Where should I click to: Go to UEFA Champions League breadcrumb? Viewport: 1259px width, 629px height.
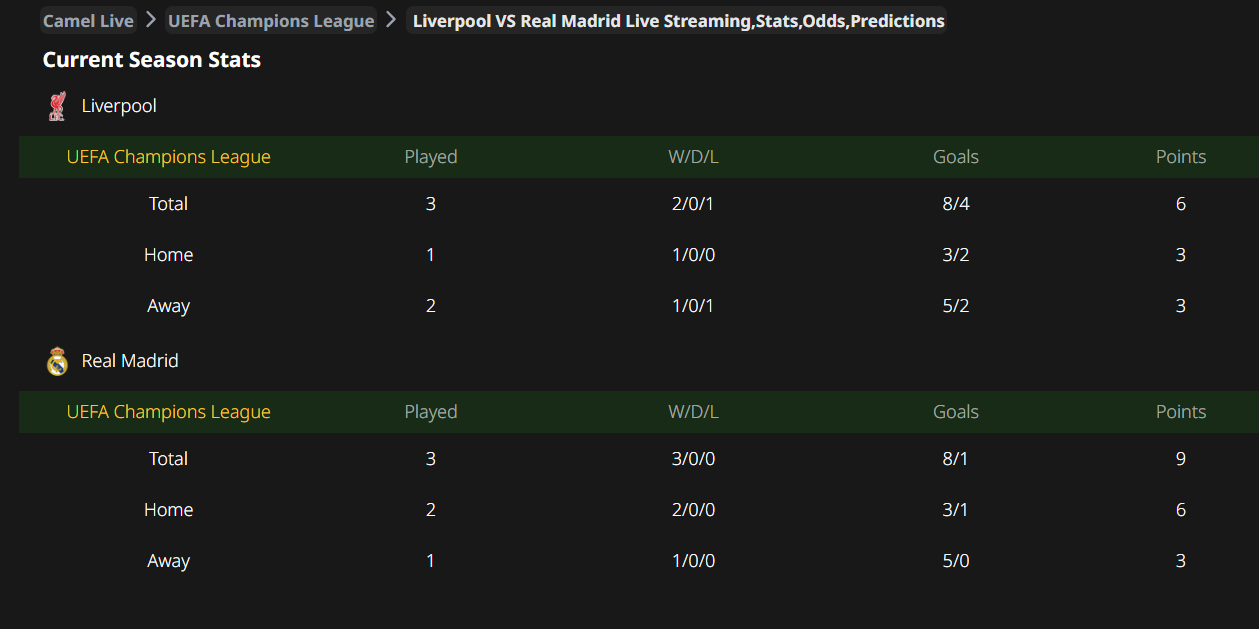pos(271,21)
